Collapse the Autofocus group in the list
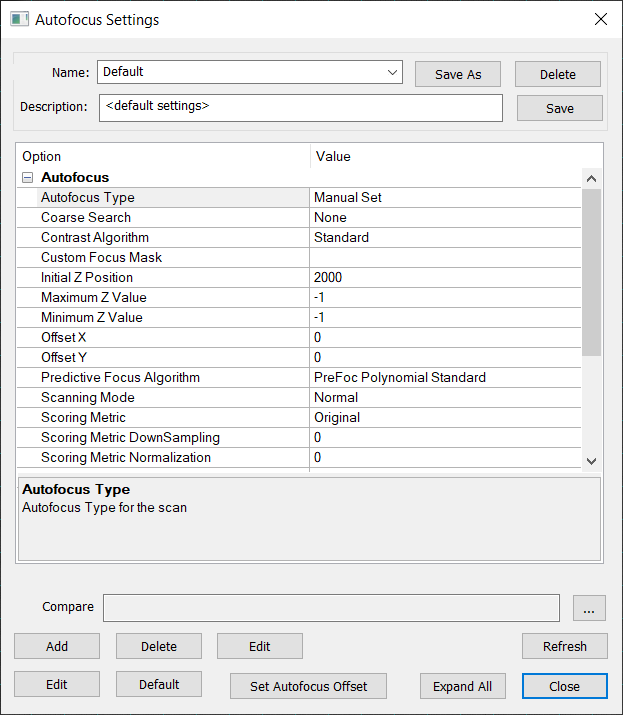The image size is (623, 715). click(27, 177)
